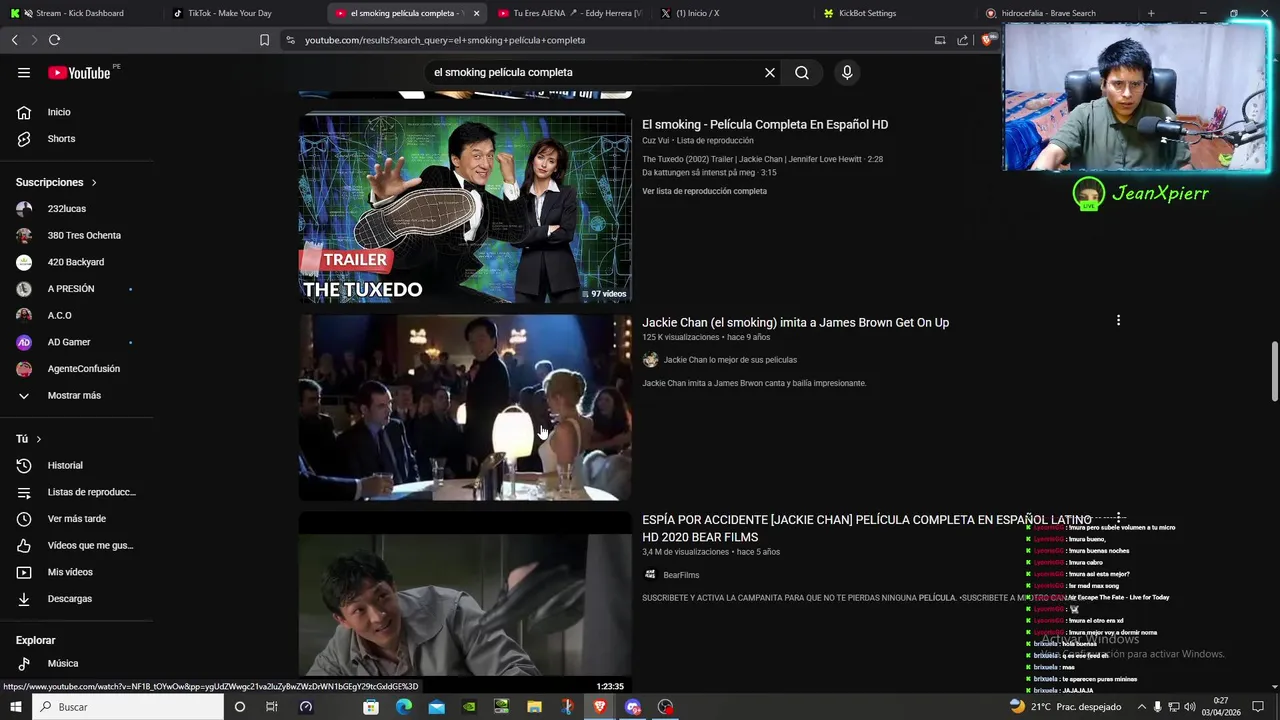
Task: Open the Jackie Chan channel avatar
Action: (x=650, y=360)
